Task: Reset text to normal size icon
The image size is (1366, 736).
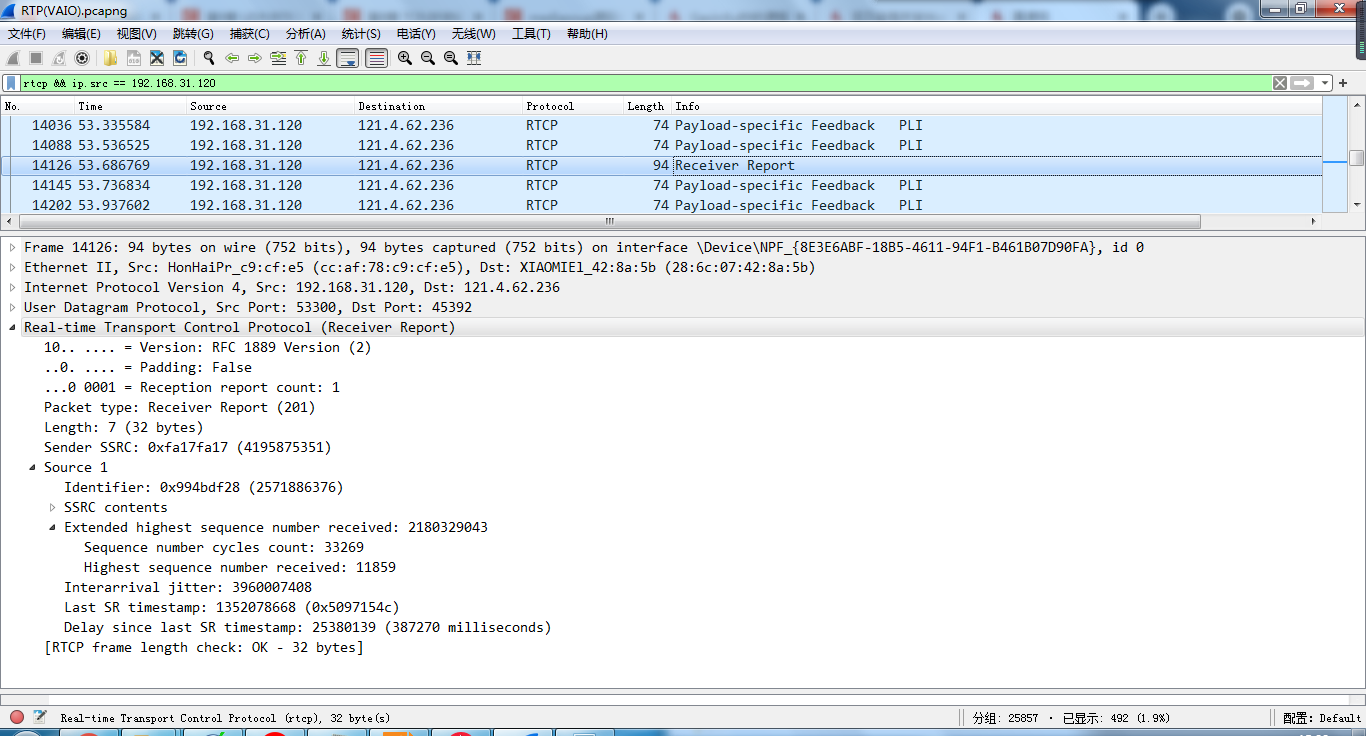Action: click(451, 58)
